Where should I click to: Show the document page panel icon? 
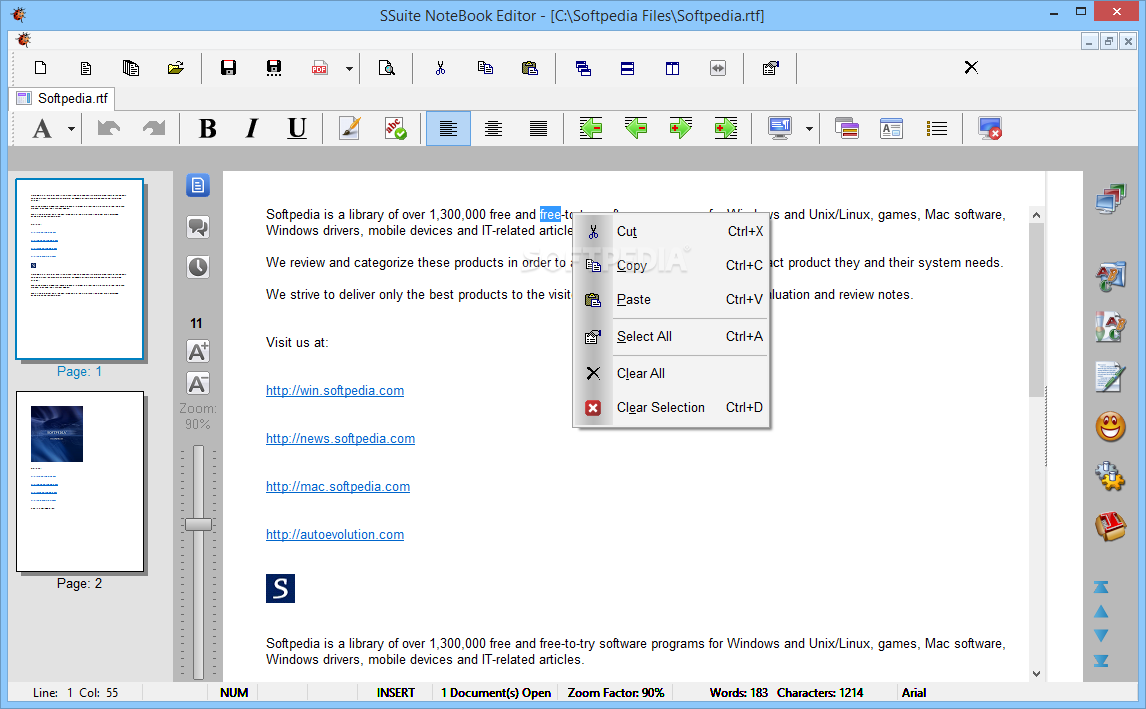click(x=197, y=186)
